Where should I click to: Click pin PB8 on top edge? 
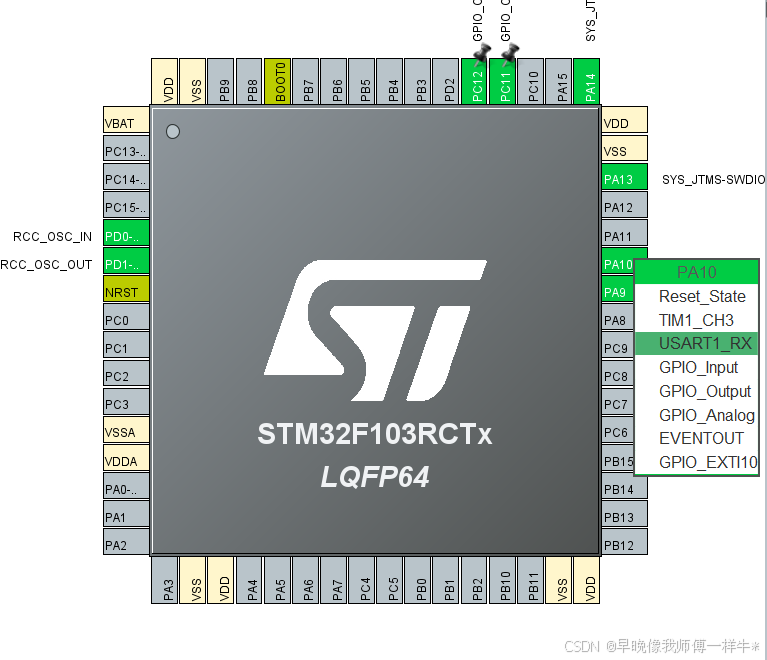pos(249,81)
